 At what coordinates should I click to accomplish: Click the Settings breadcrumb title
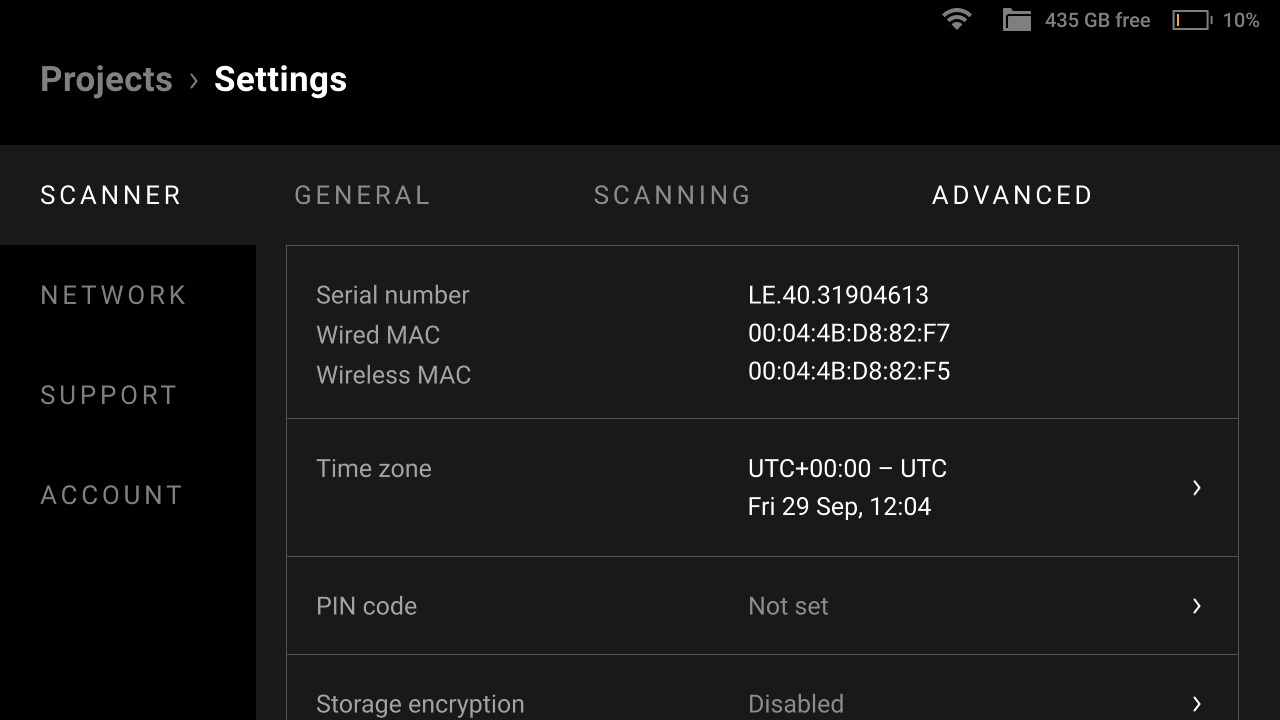[x=280, y=80]
